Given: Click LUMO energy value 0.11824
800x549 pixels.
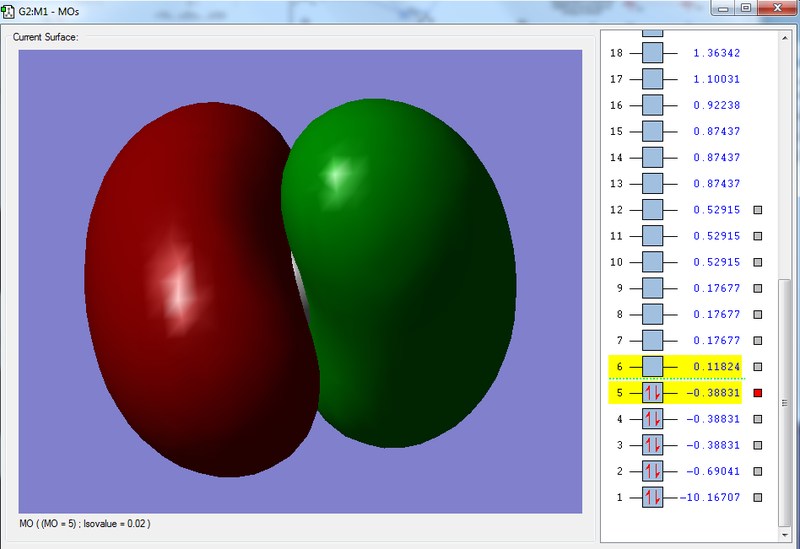Looking at the screenshot, I should (x=716, y=367).
